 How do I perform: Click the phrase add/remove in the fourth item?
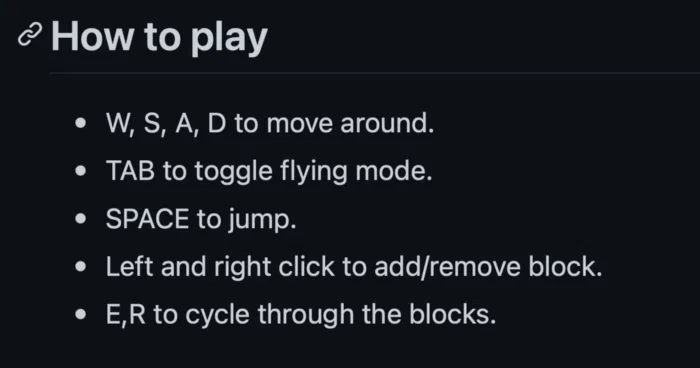point(447,267)
